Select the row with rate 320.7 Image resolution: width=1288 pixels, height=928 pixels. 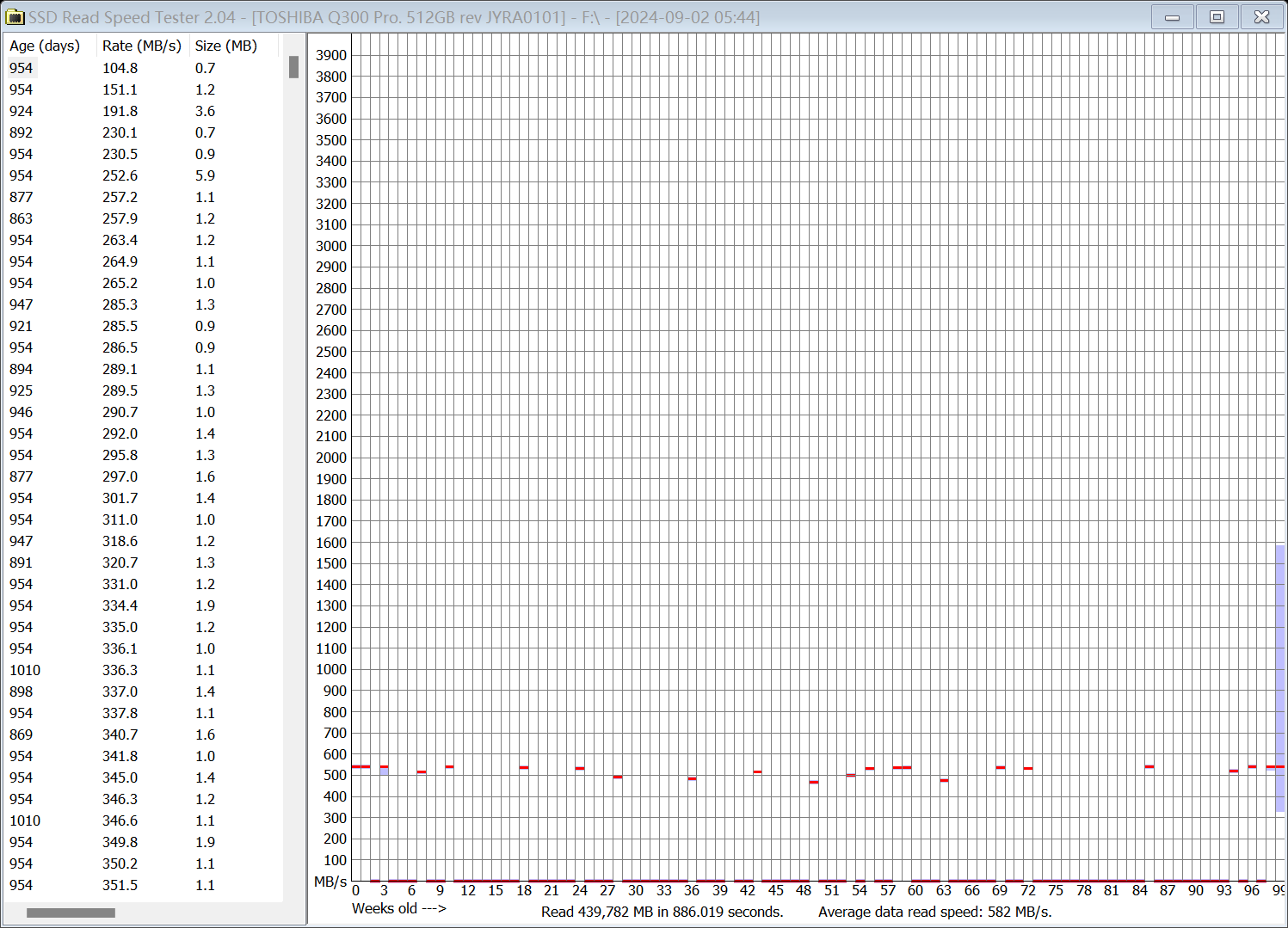tap(144, 562)
